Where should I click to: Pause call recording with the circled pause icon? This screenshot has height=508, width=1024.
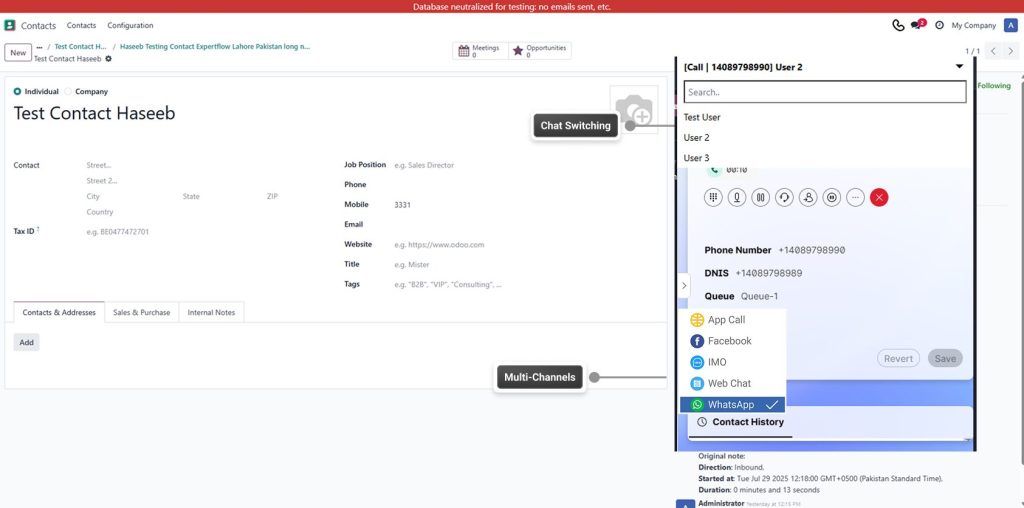831,197
